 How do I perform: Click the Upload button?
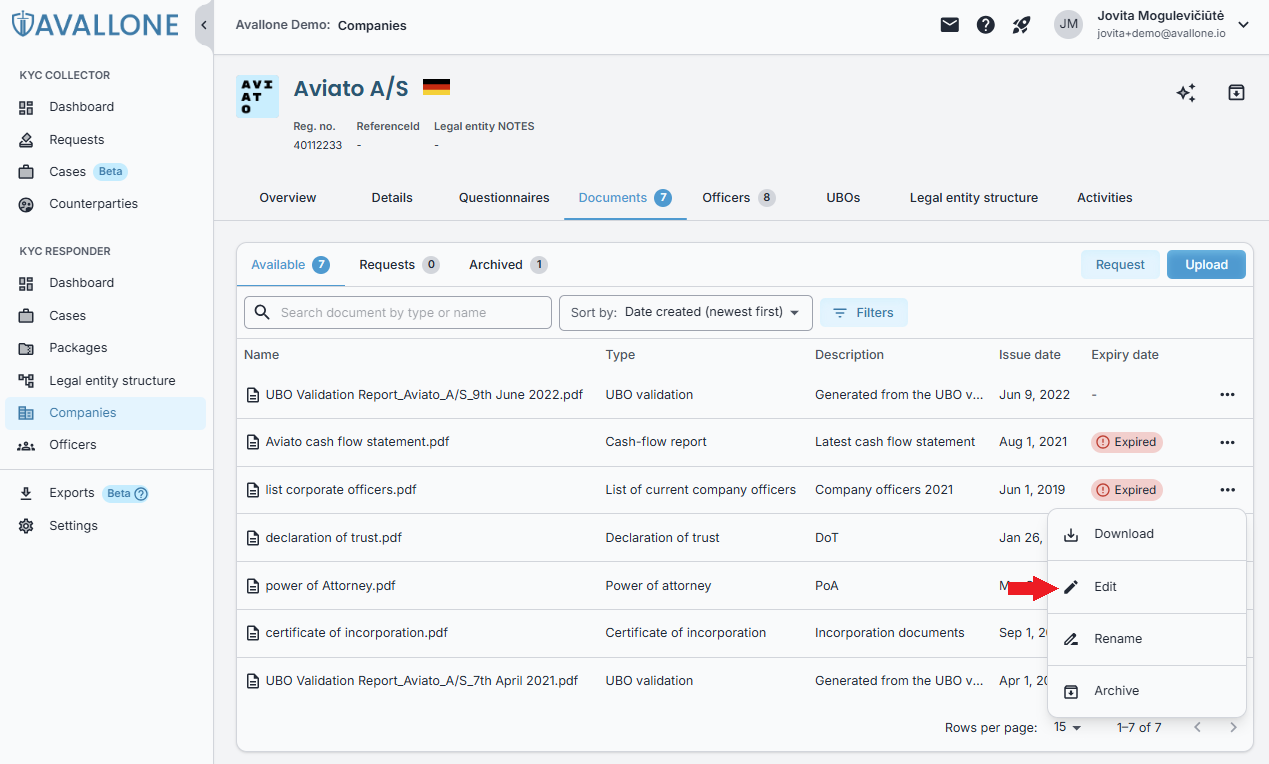click(1207, 265)
